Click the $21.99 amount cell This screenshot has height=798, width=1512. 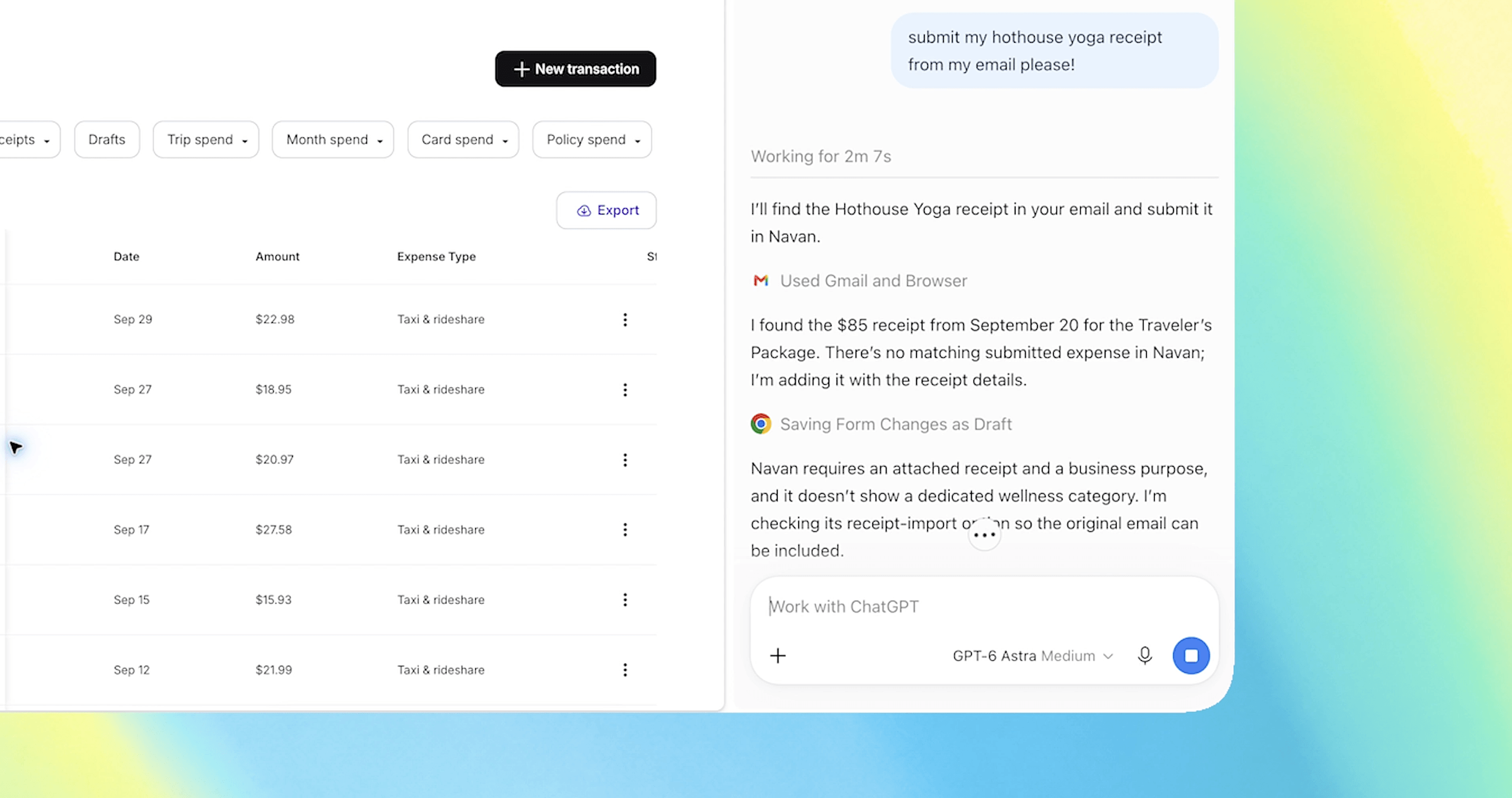pyautogui.click(x=273, y=670)
